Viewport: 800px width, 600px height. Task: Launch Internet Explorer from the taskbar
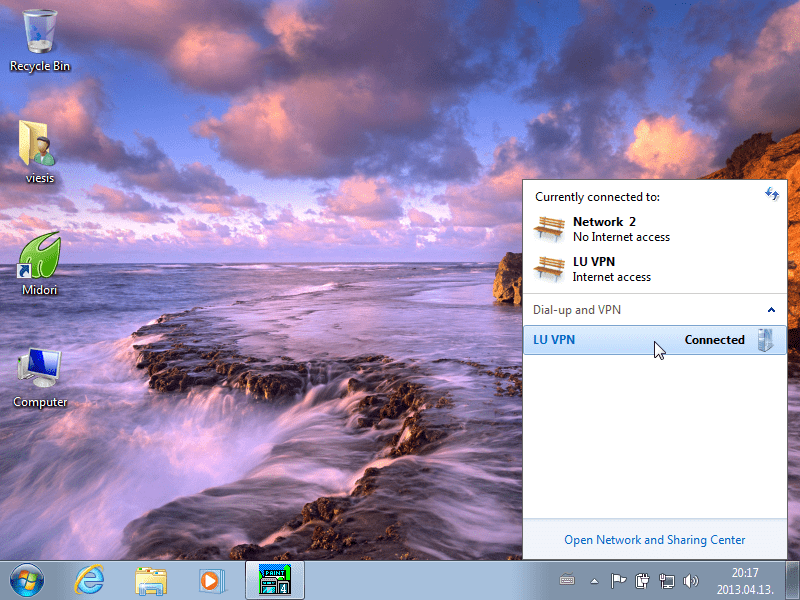89,580
